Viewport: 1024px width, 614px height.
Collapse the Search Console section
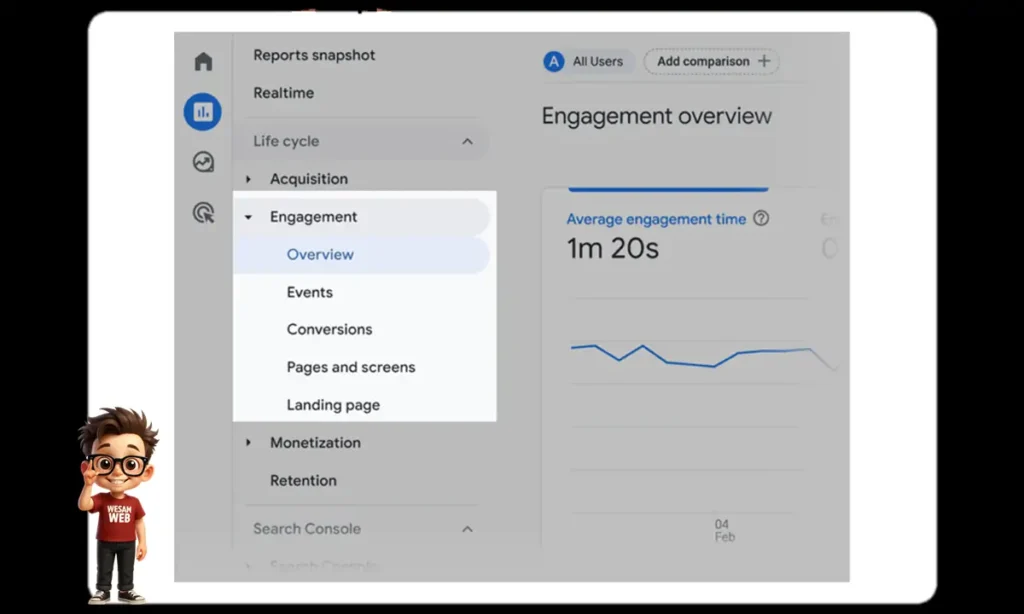click(x=467, y=529)
